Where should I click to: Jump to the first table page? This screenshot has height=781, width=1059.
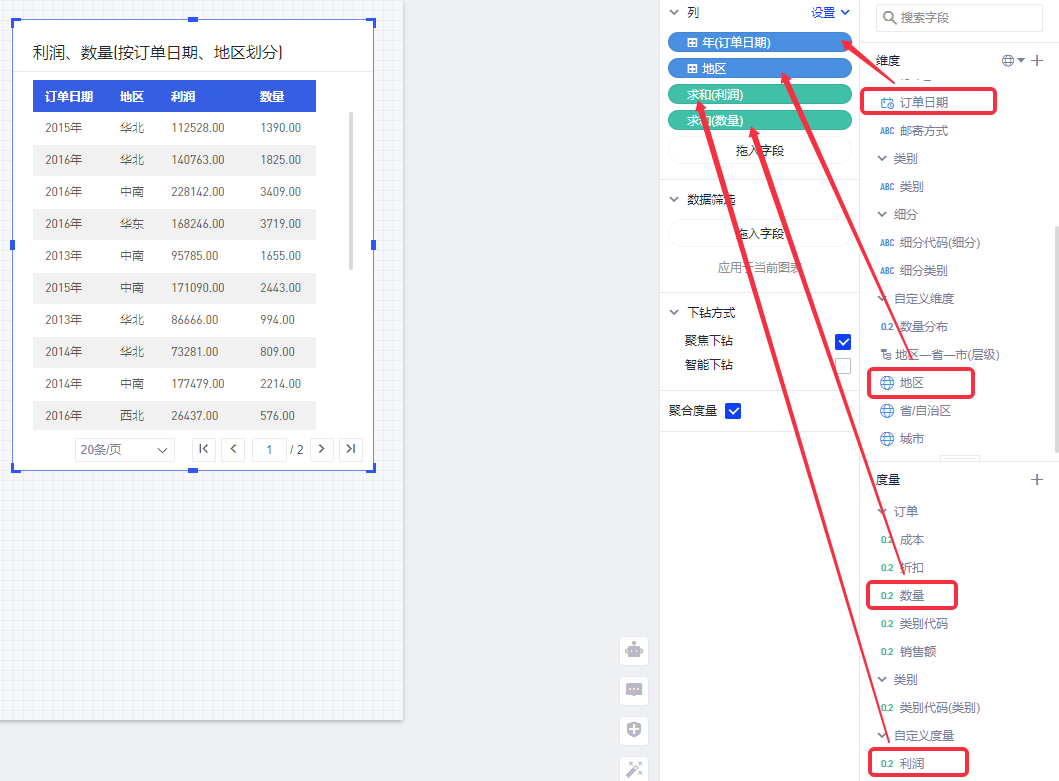[x=204, y=449]
